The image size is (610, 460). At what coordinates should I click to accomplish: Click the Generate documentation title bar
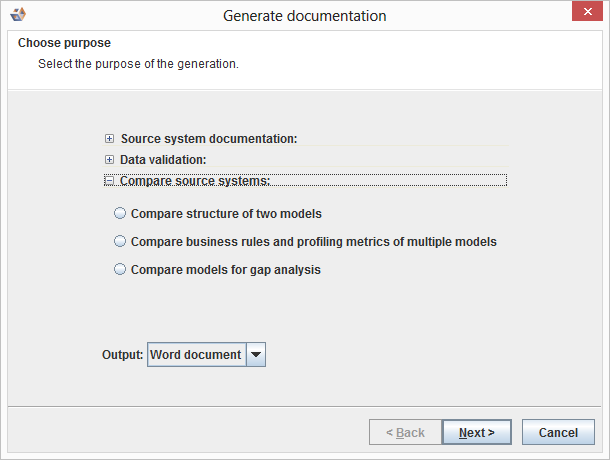pos(304,15)
